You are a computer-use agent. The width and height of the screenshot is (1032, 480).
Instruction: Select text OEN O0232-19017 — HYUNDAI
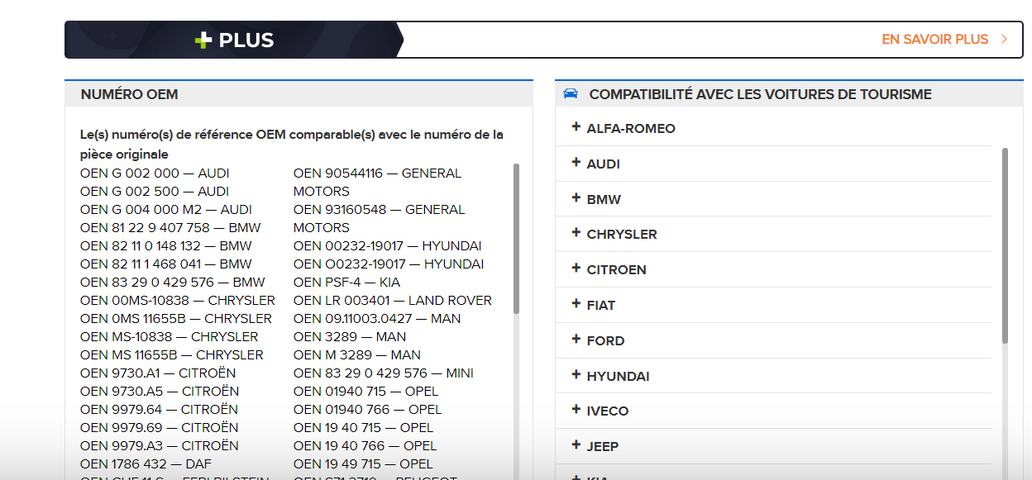(389, 264)
